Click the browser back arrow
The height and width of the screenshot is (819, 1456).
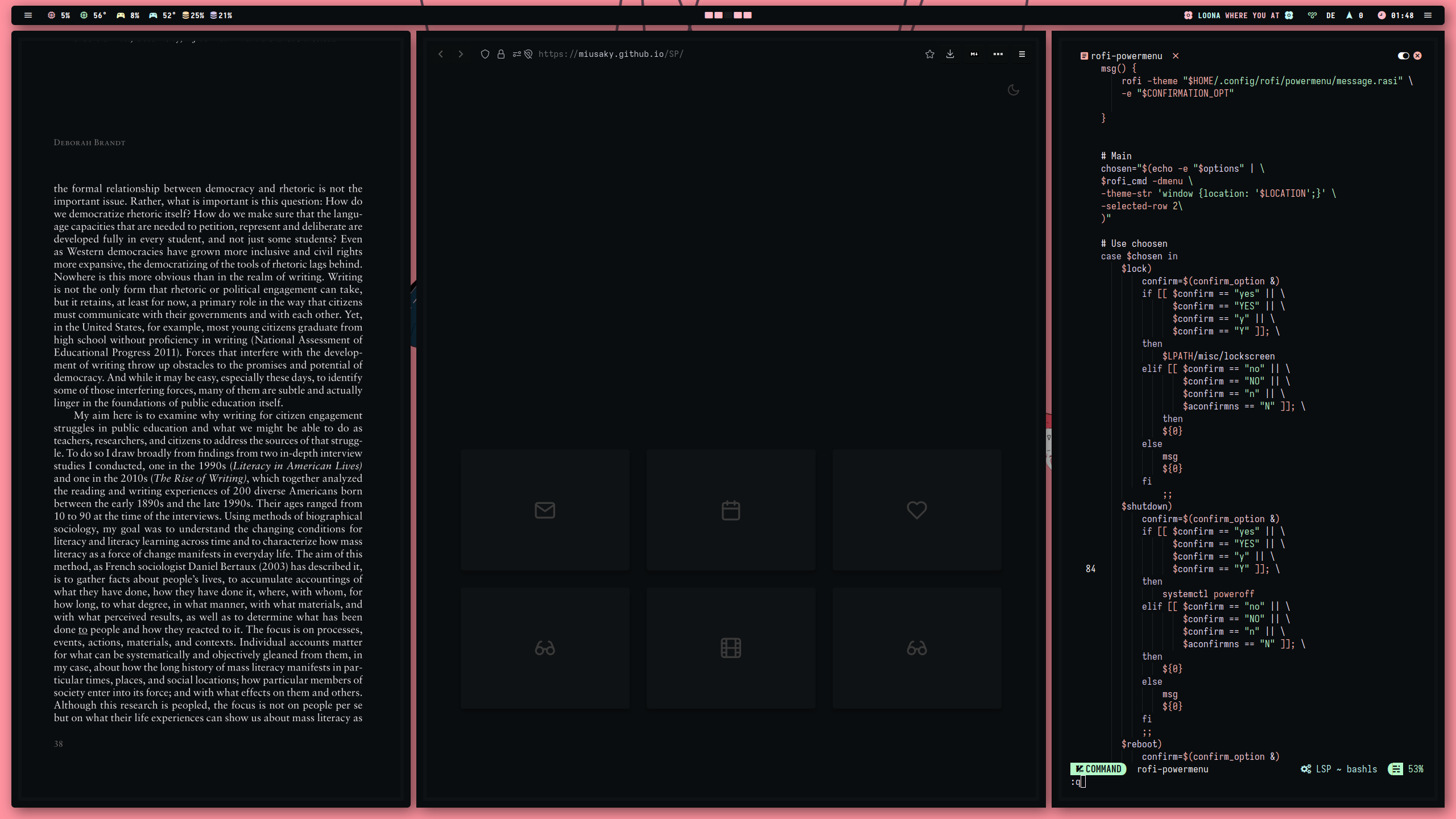coord(441,54)
